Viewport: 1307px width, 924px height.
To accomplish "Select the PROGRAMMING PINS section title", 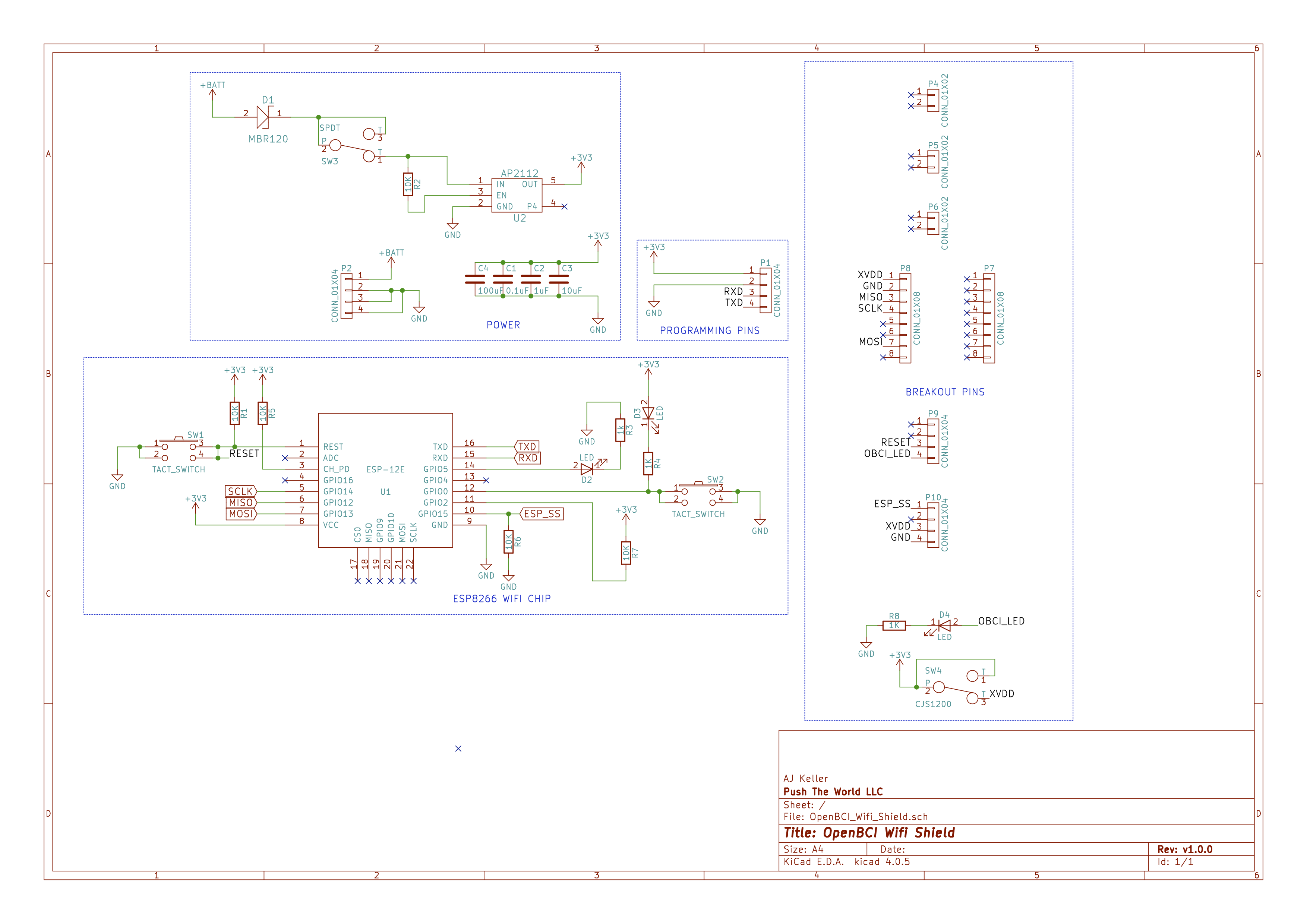I will click(709, 330).
